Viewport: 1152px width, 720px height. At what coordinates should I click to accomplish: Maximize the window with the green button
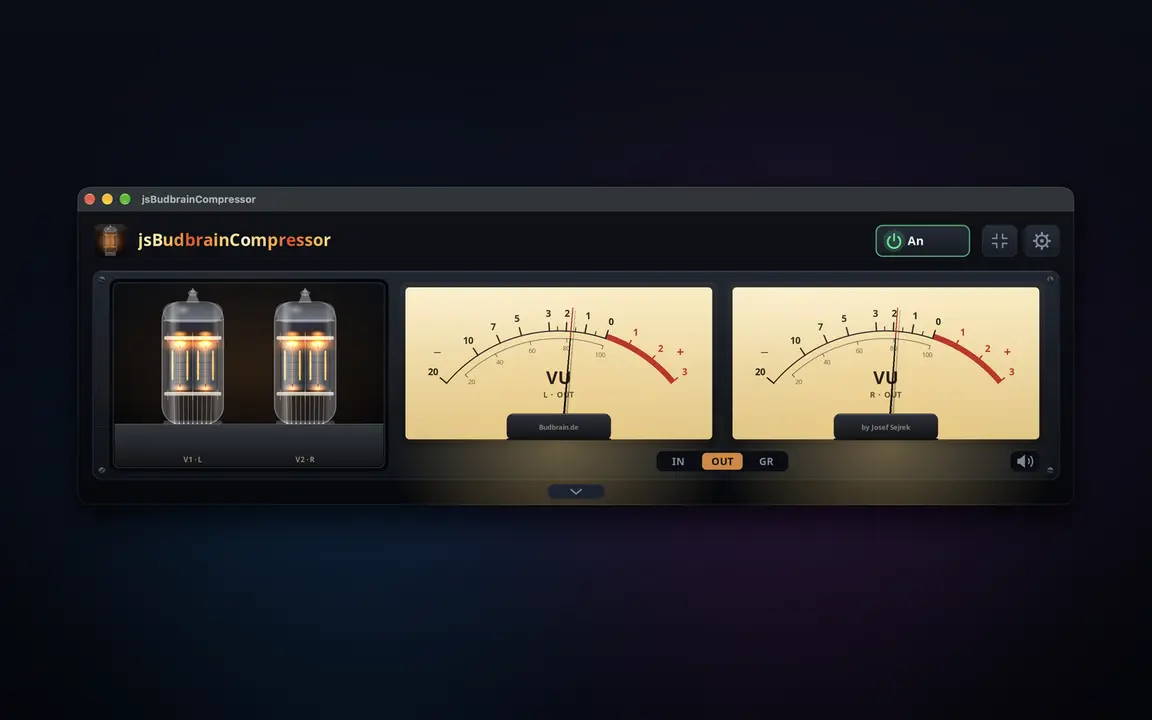coord(125,199)
